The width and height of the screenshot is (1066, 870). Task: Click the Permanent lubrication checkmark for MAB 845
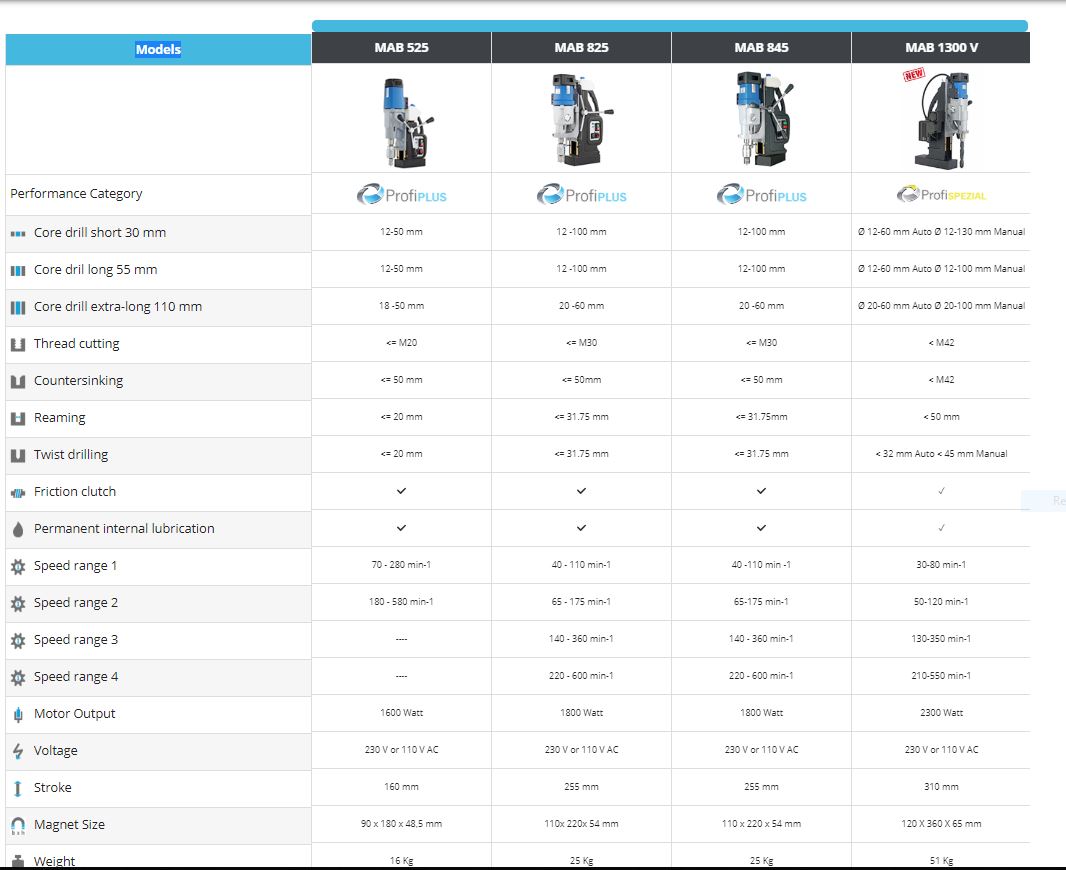click(761, 527)
